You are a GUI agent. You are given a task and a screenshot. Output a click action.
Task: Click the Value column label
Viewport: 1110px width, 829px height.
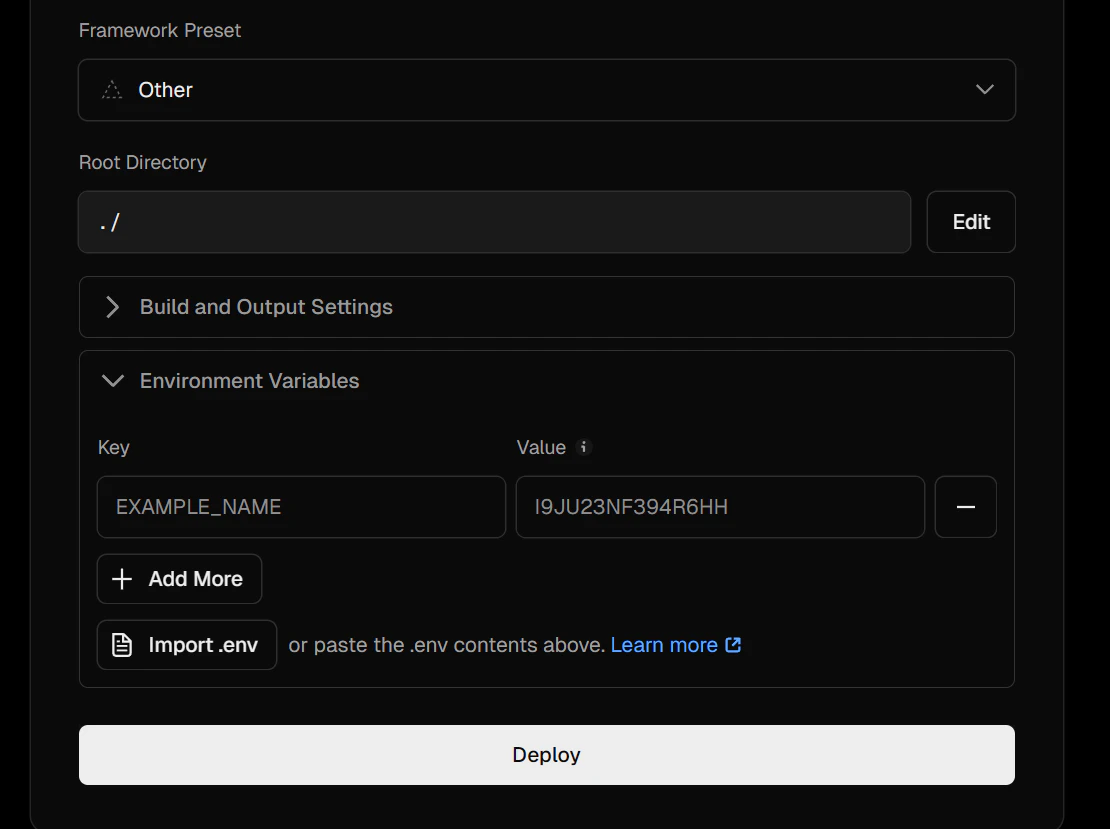541,447
